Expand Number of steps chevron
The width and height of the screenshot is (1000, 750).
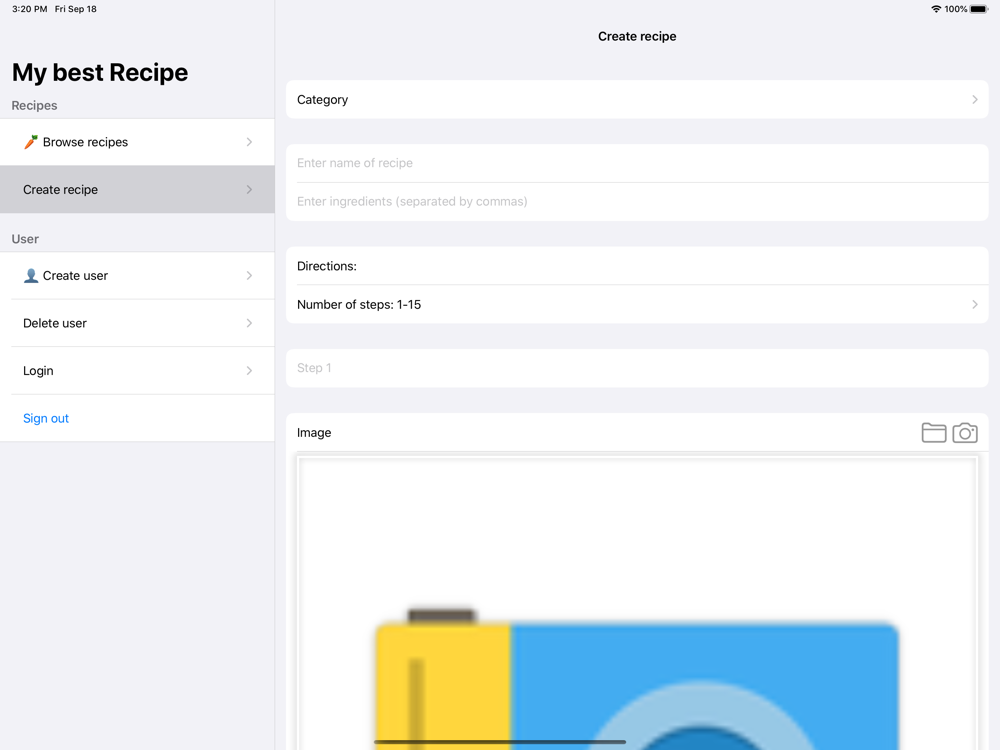(974, 304)
